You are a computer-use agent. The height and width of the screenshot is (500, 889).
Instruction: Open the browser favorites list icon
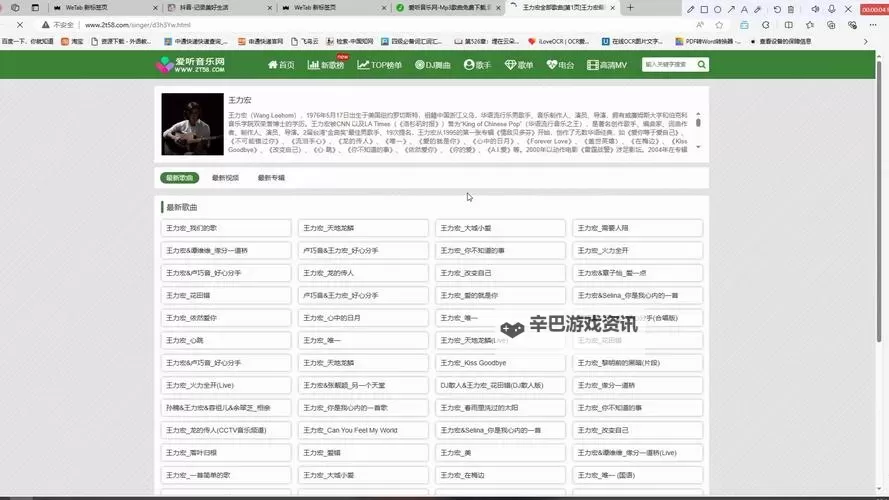tap(810, 25)
